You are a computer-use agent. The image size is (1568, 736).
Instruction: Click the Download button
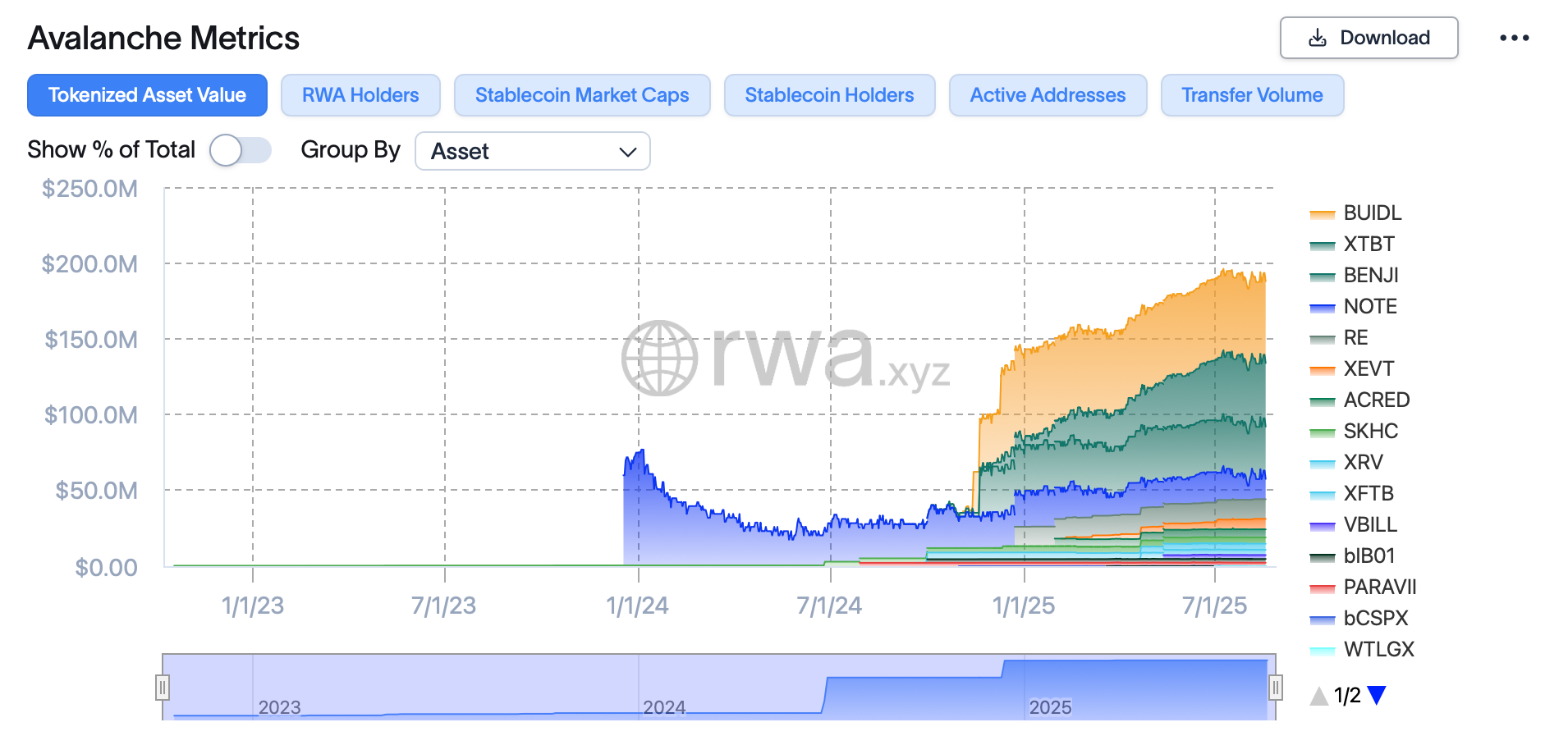click(x=1369, y=38)
